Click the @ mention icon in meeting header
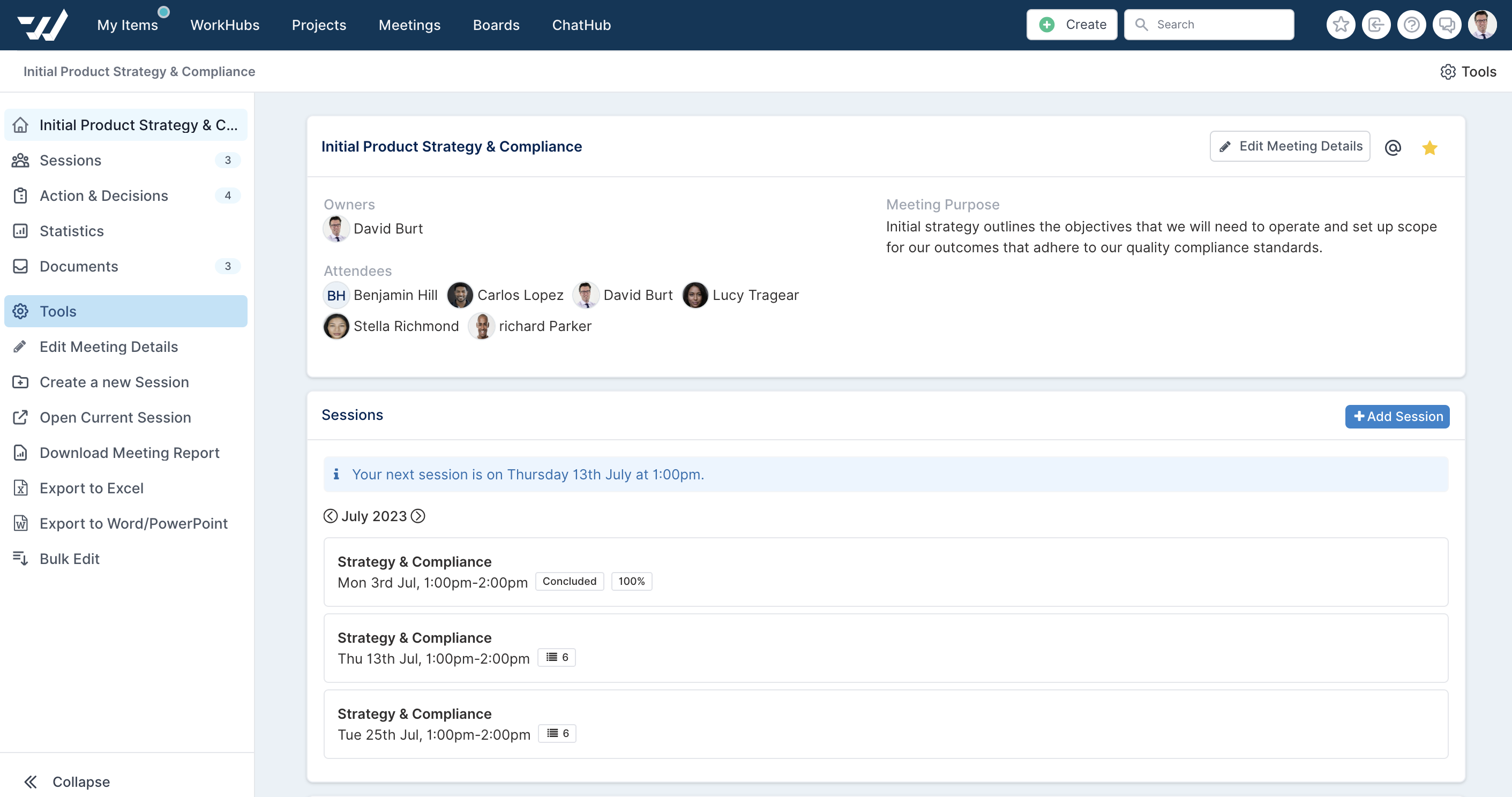The width and height of the screenshot is (1512, 797). tap(1393, 147)
